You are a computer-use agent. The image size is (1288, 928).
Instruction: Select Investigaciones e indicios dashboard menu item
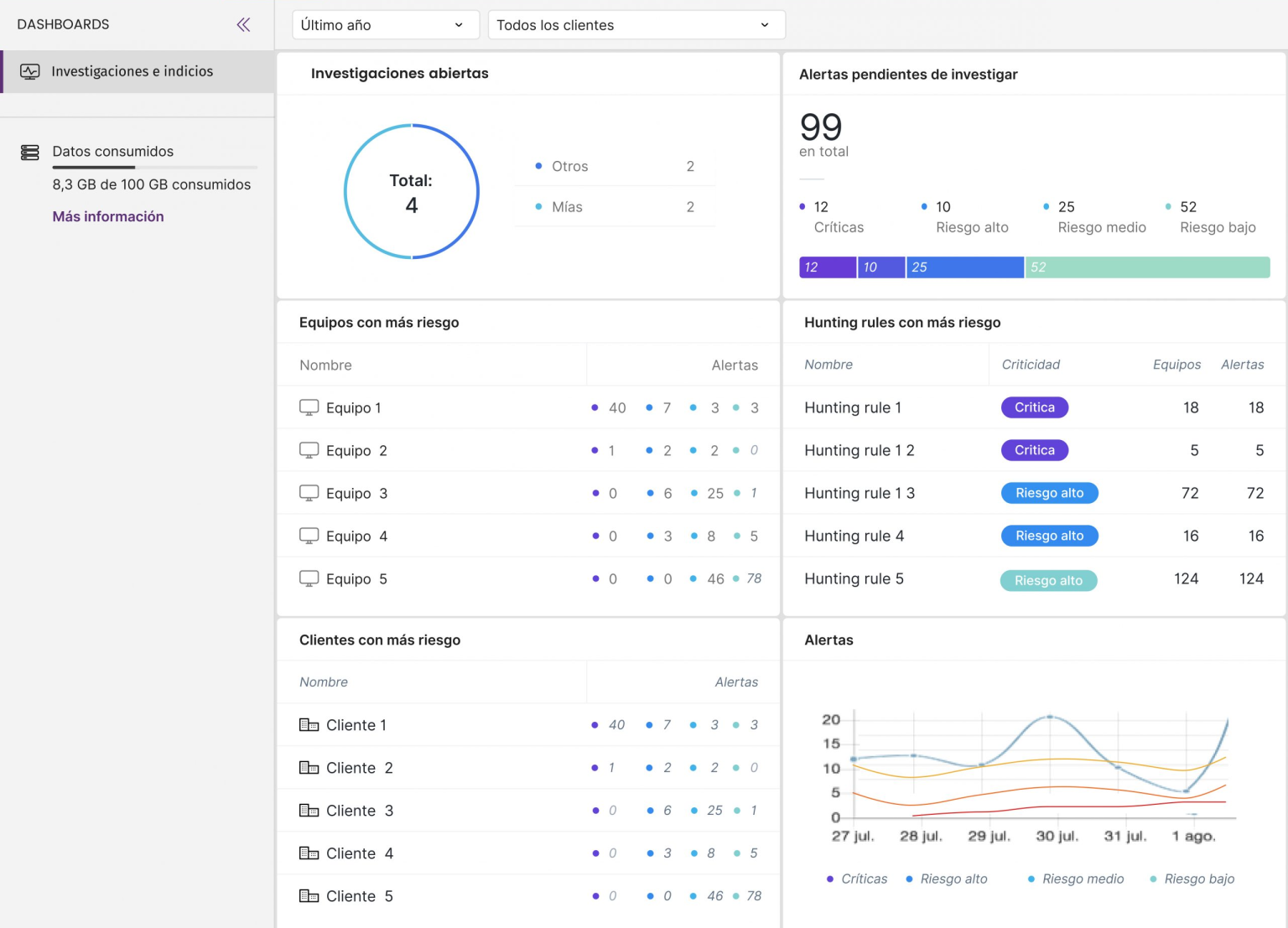tap(132, 71)
